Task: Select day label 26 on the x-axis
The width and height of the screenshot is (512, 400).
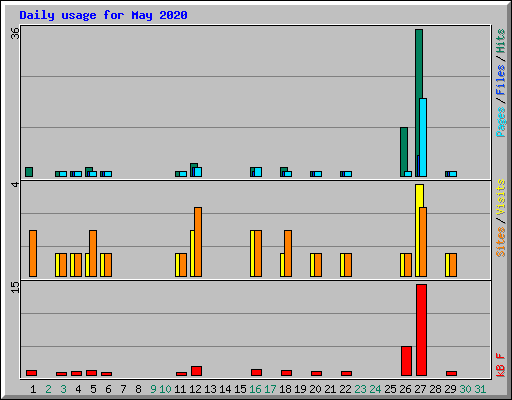Action: [405, 389]
